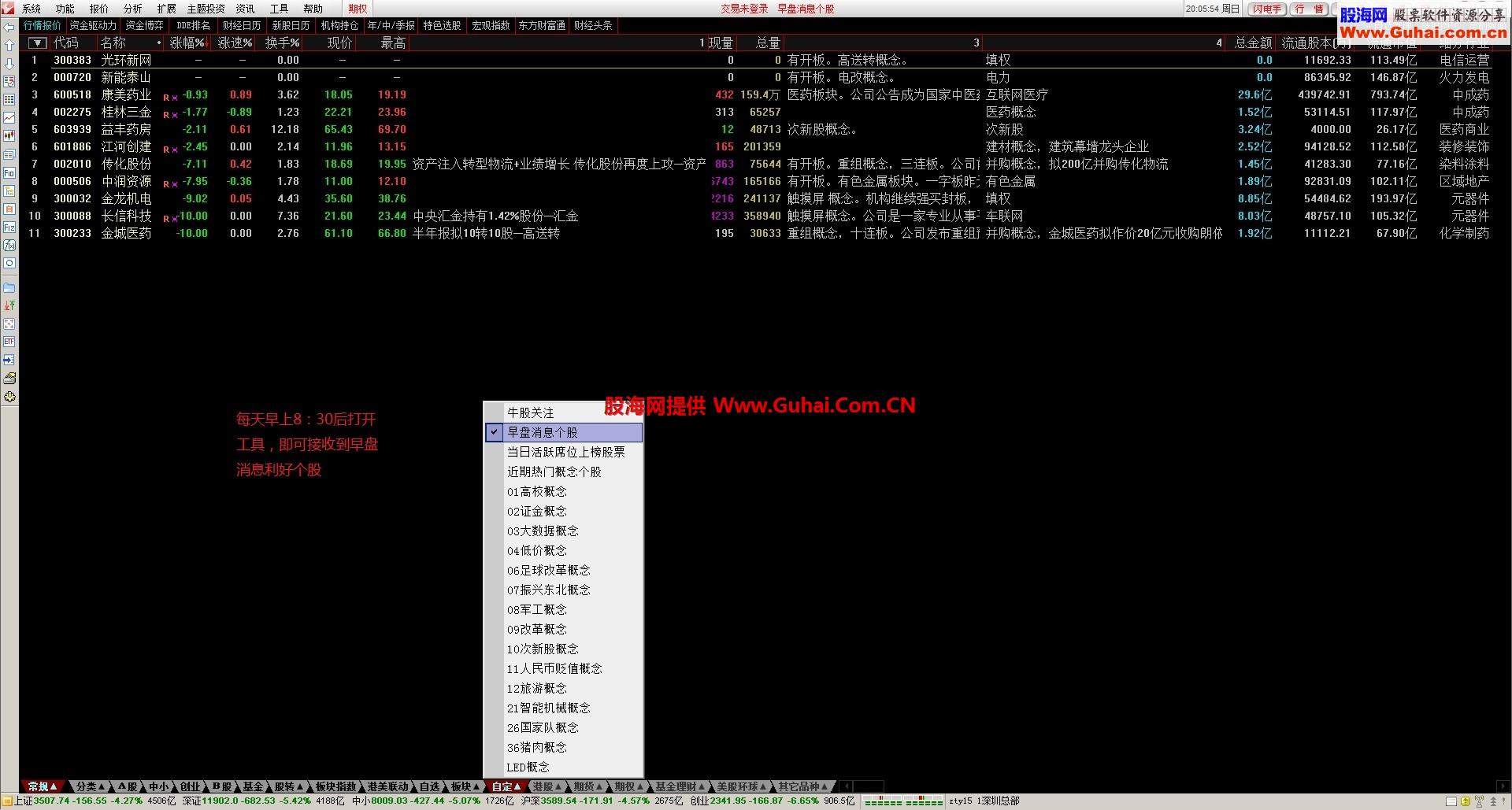Viewport: 1512px width, 810px height.
Task: Open the intraday line chart icon in sidebar
Action: click(x=9, y=118)
